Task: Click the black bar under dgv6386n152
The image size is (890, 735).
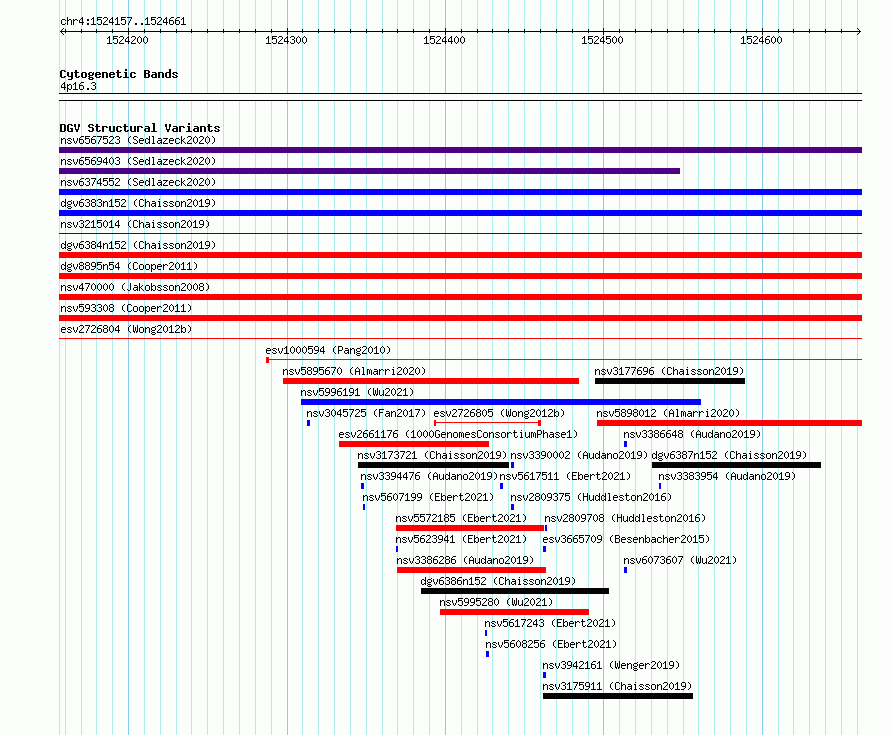Action: point(515,591)
